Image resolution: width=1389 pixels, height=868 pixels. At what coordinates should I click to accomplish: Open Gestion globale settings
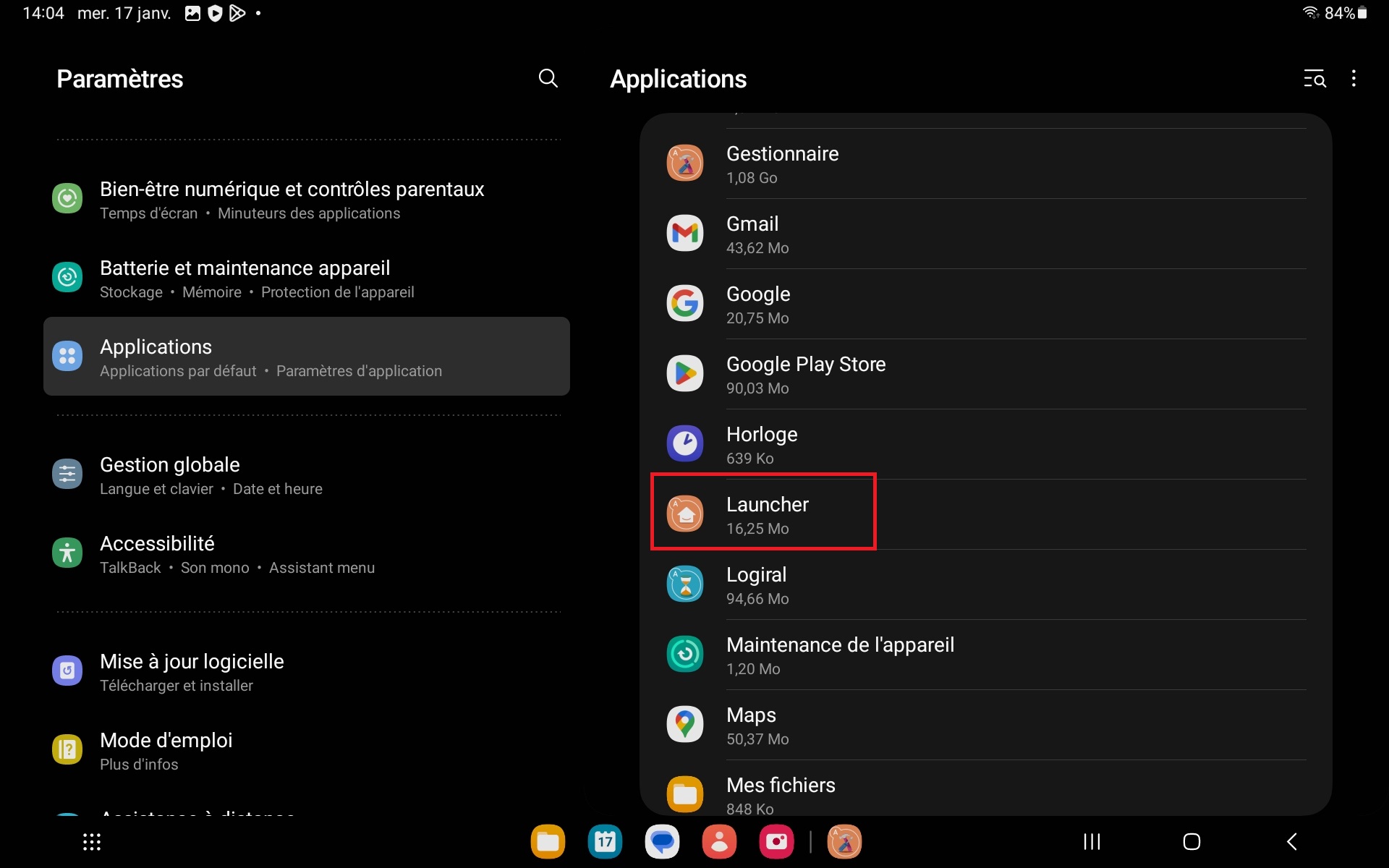(x=307, y=475)
